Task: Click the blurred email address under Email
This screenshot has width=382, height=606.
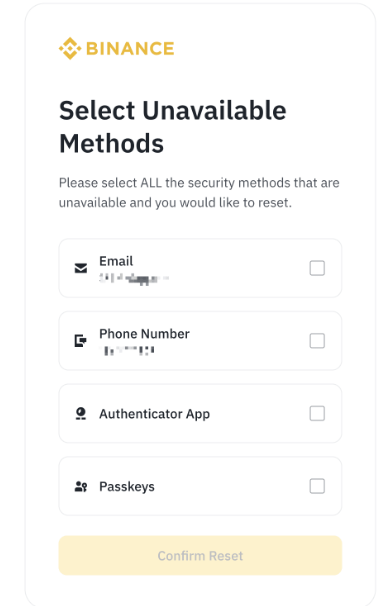Action: coord(134,278)
